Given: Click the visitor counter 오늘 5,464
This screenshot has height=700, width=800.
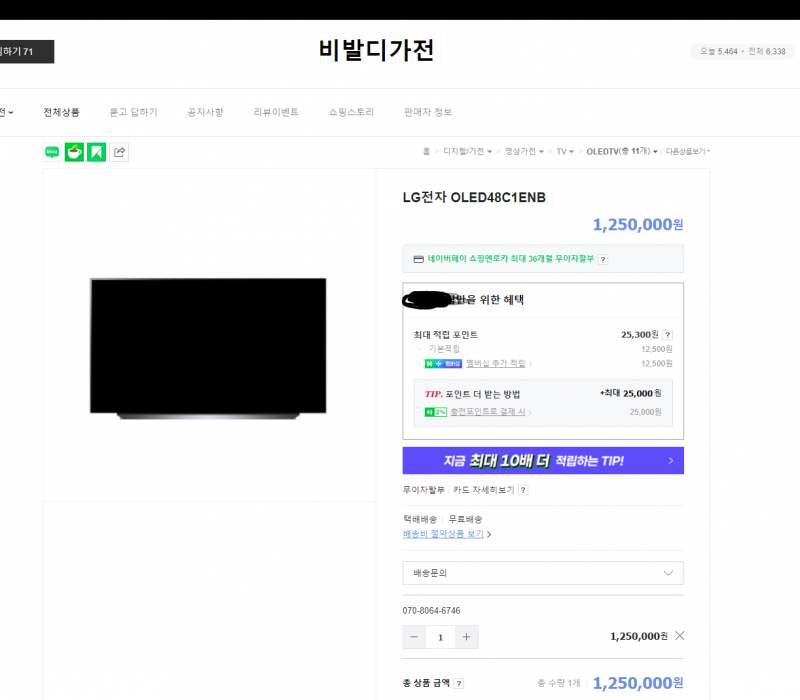Looking at the screenshot, I should click(719, 52).
